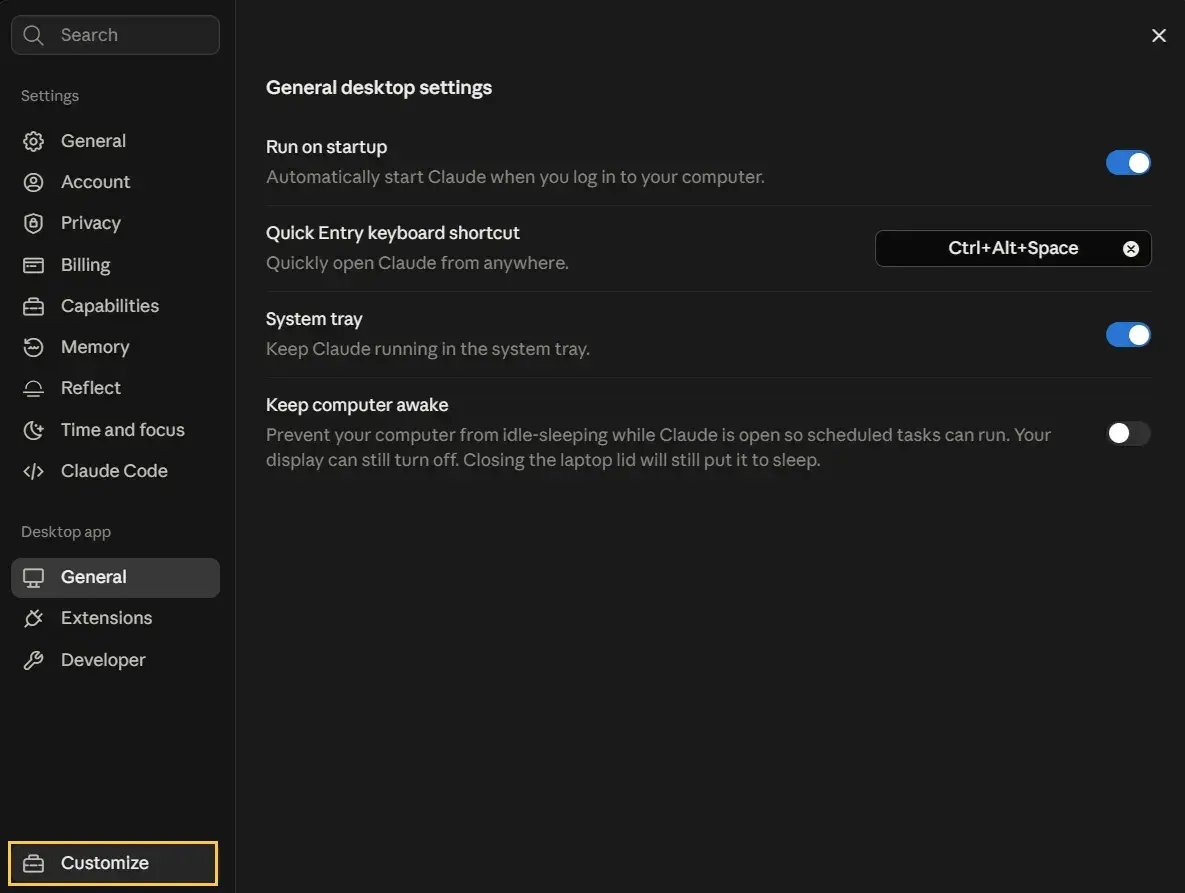Image resolution: width=1185 pixels, height=893 pixels.
Task: Go to Account settings
Action: [115, 182]
